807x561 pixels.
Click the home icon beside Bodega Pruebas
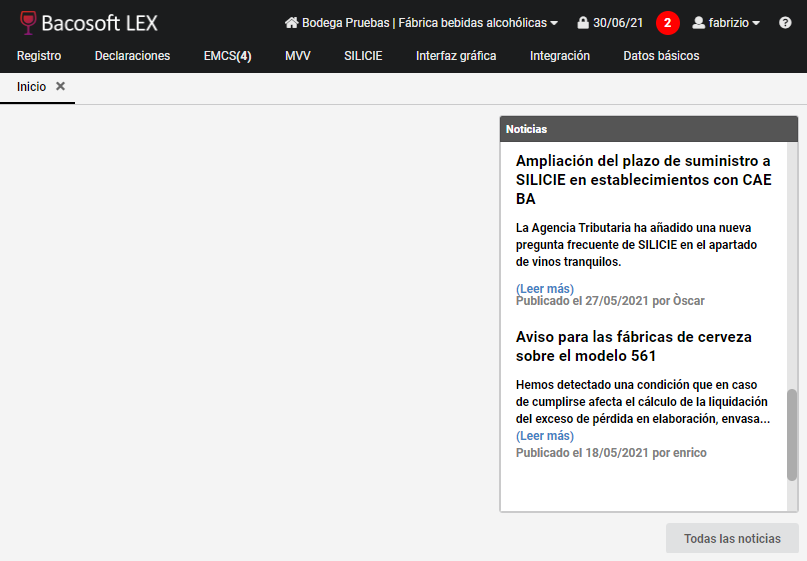(292, 23)
